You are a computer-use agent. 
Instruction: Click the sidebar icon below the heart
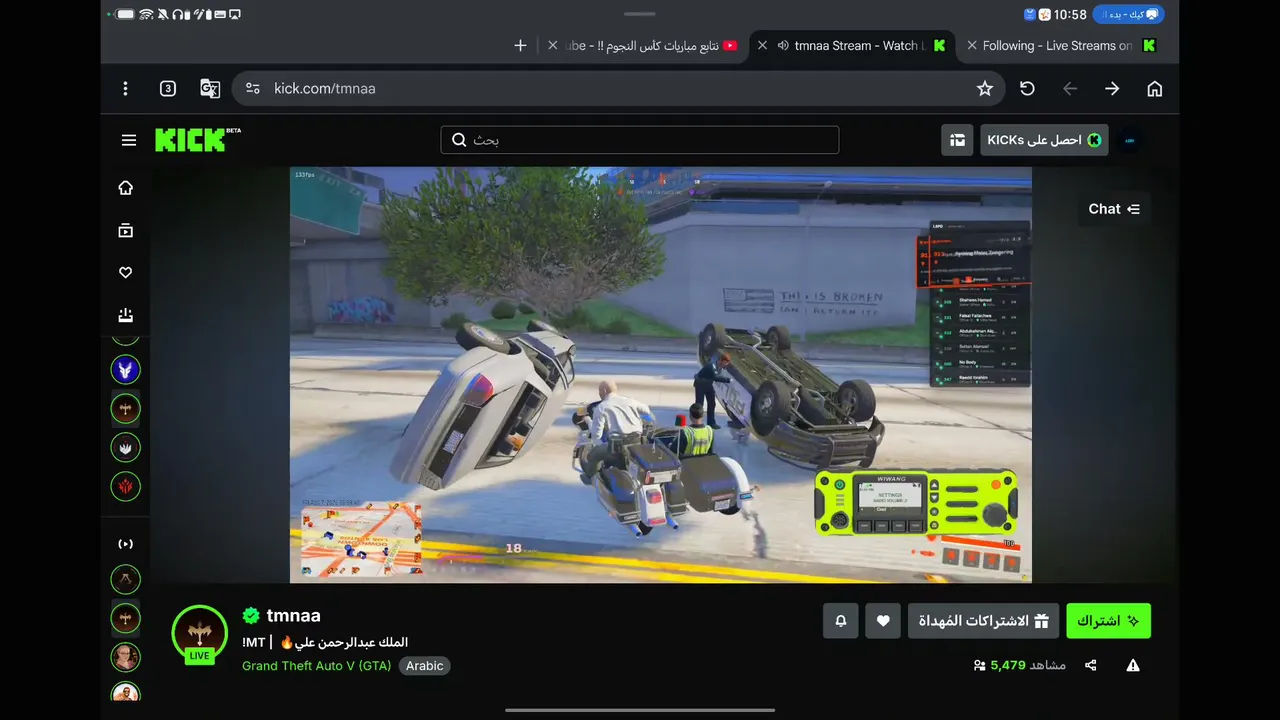pos(126,316)
